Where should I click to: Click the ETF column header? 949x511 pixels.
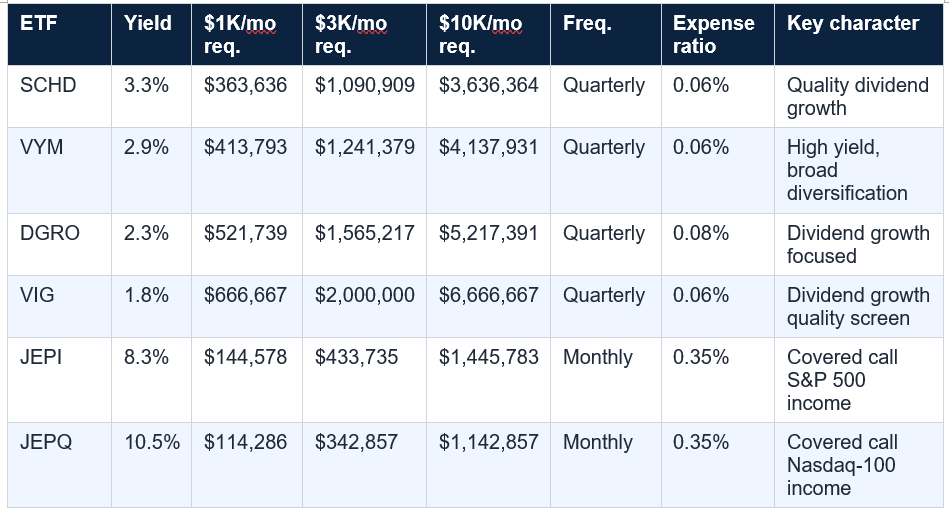pyautogui.click(x=59, y=35)
